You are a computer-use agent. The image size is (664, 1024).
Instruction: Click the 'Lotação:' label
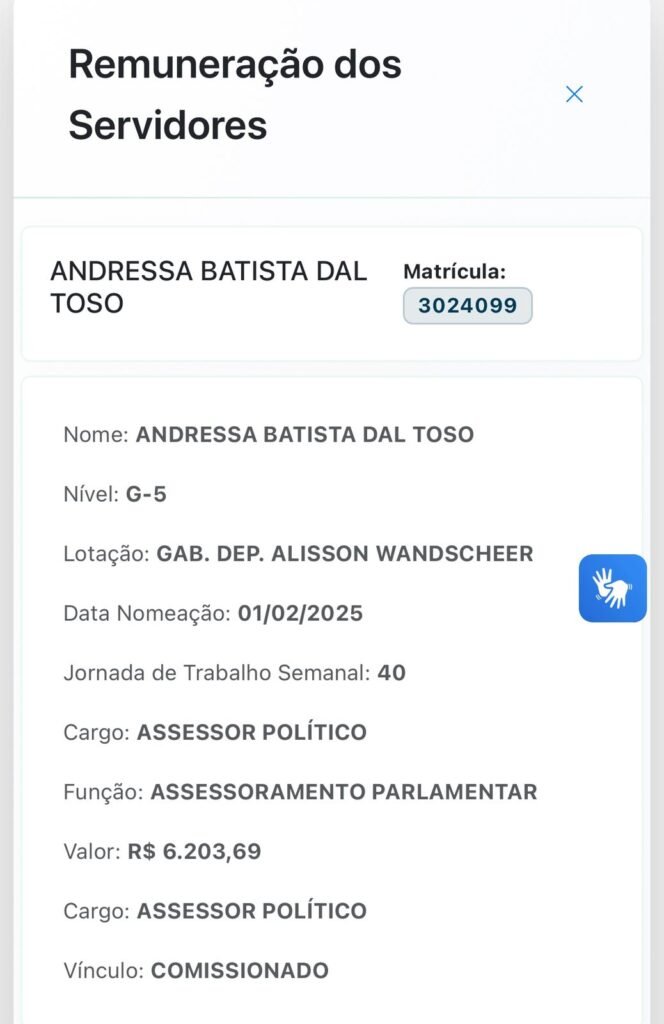click(106, 554)
